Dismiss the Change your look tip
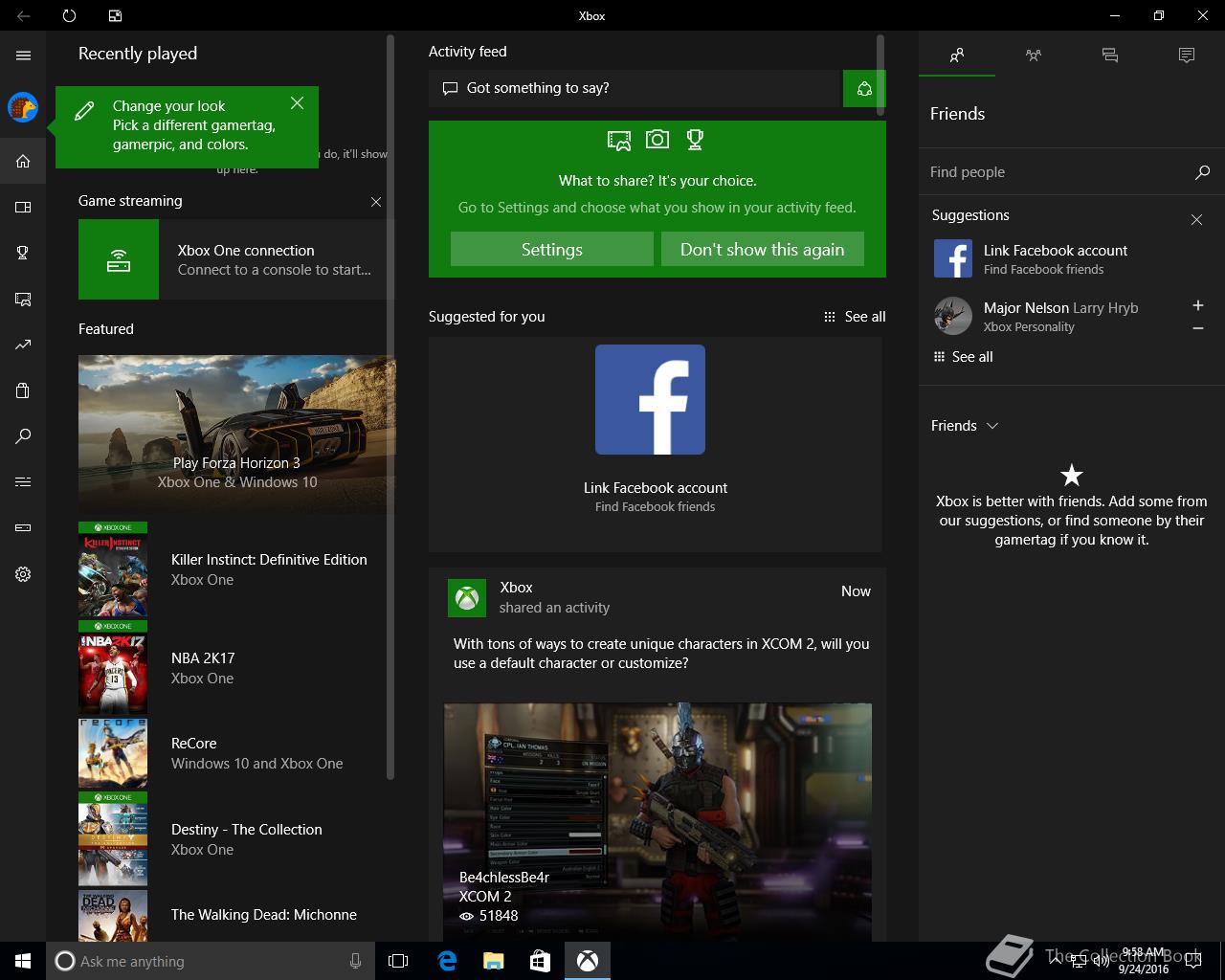 pos(298,102)
